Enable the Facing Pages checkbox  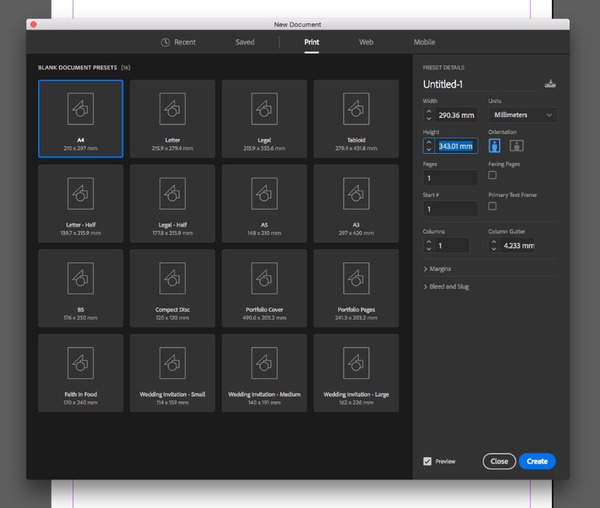492,176
